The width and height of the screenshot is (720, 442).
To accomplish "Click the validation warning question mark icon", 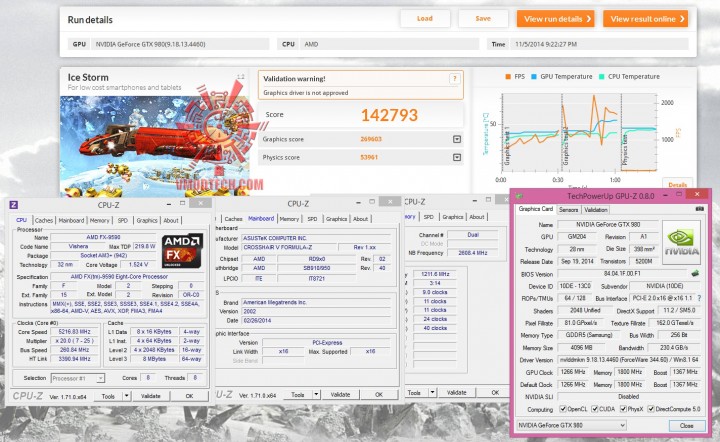I will coord(454,78).
